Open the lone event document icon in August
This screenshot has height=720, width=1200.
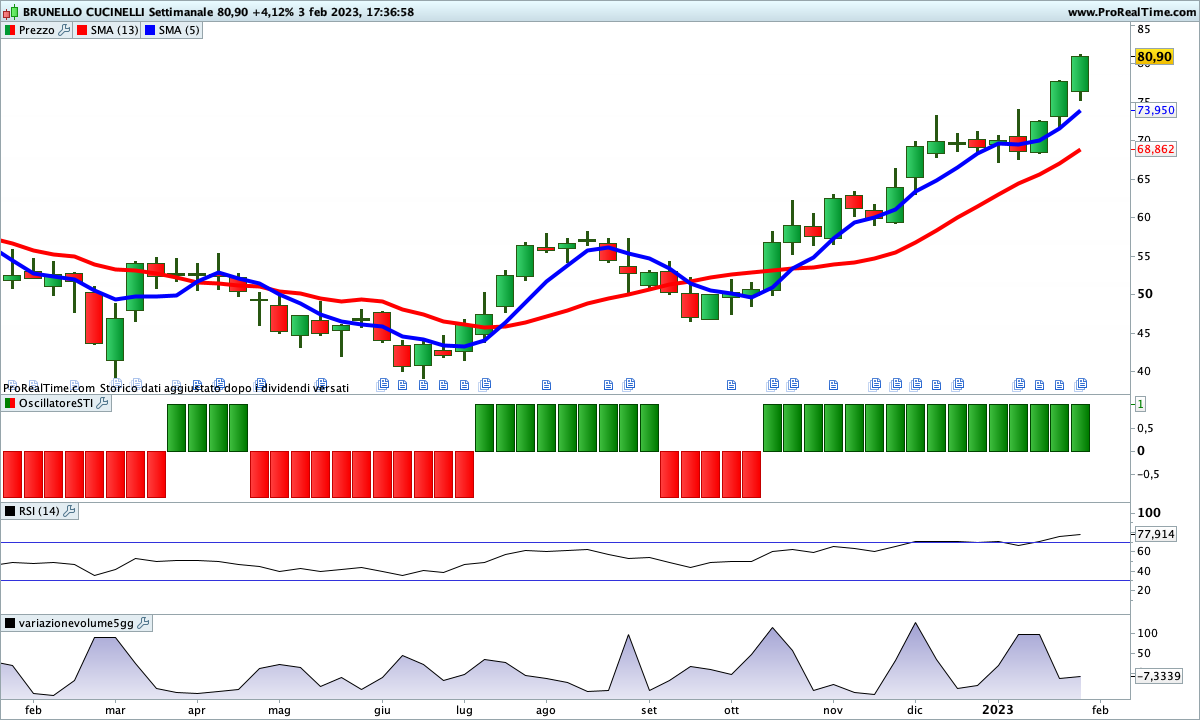point(546,384)
